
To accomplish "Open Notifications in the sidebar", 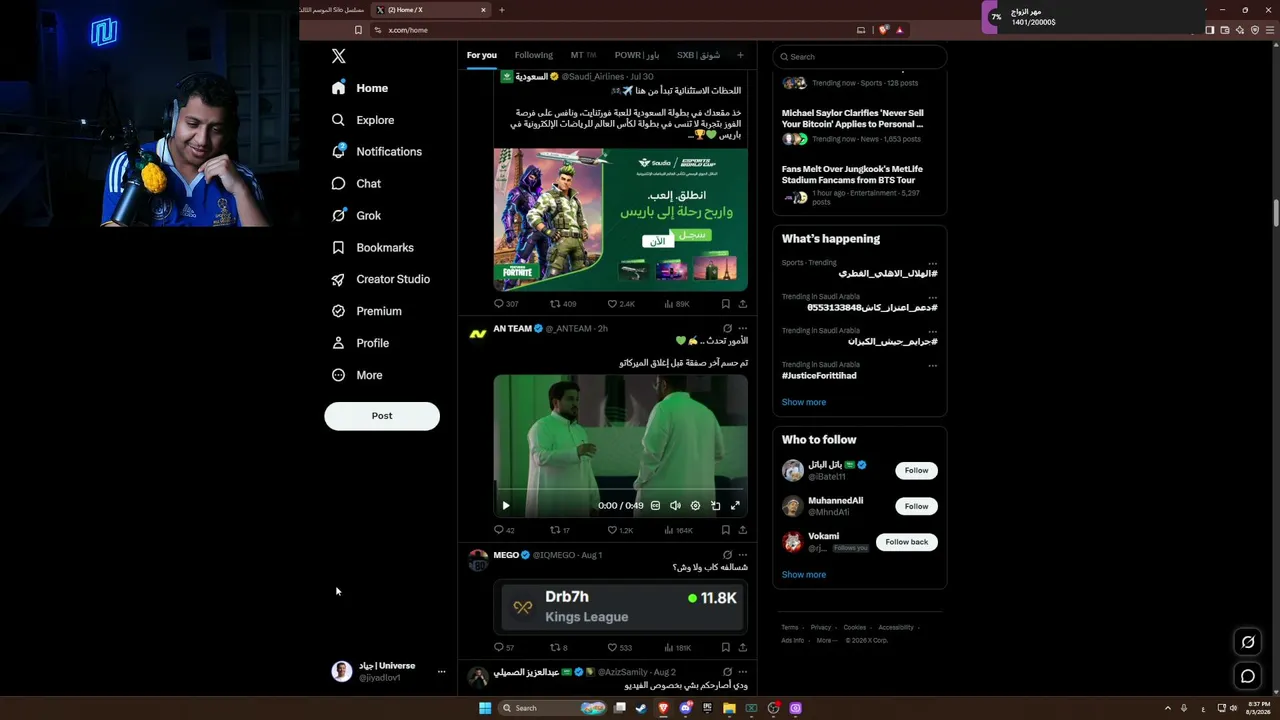I will (x=377, y=152).
